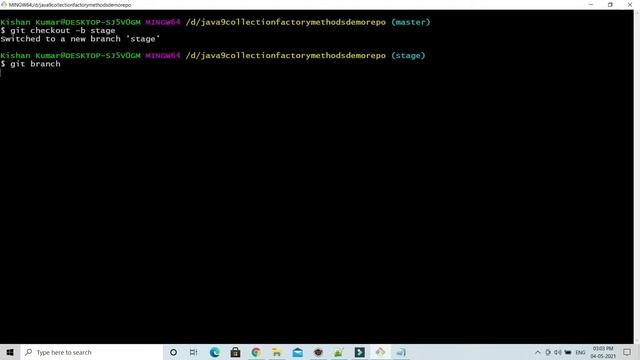Open File Explorer from the taskbar
640x360 pixels.
pyautogui.click(x=277, y=352)
